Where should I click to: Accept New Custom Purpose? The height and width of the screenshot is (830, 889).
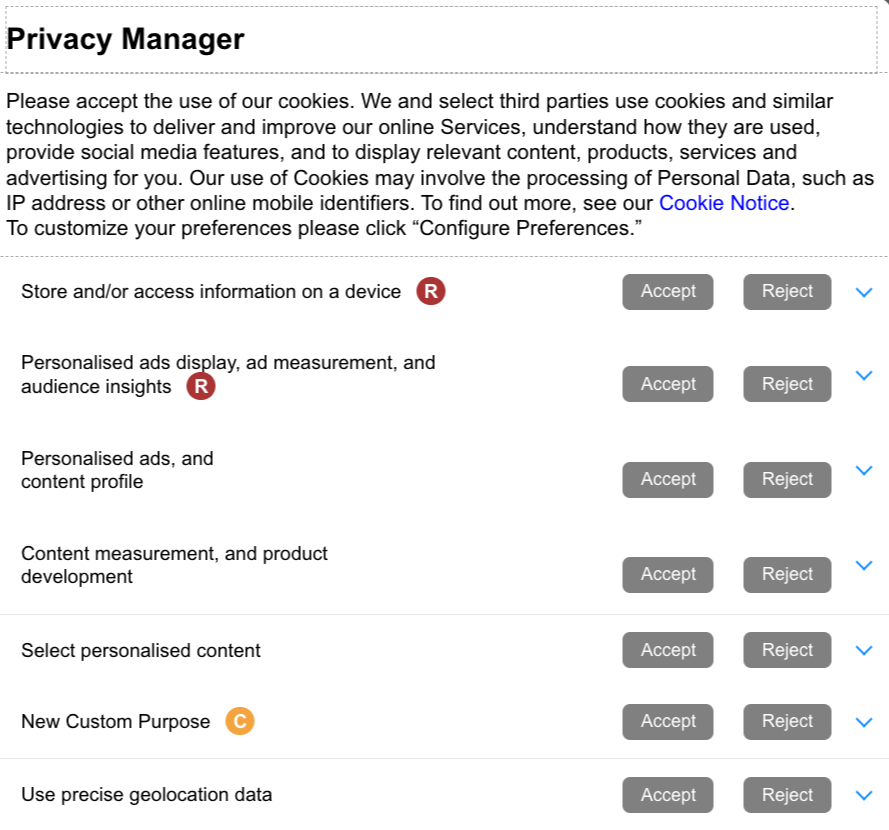coord(668,722)
